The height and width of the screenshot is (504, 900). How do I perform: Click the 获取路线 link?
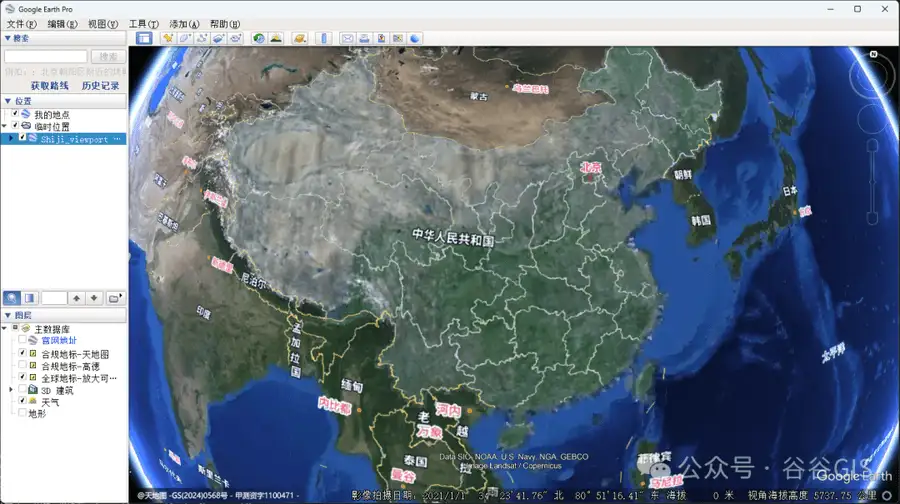click(49, 86)
